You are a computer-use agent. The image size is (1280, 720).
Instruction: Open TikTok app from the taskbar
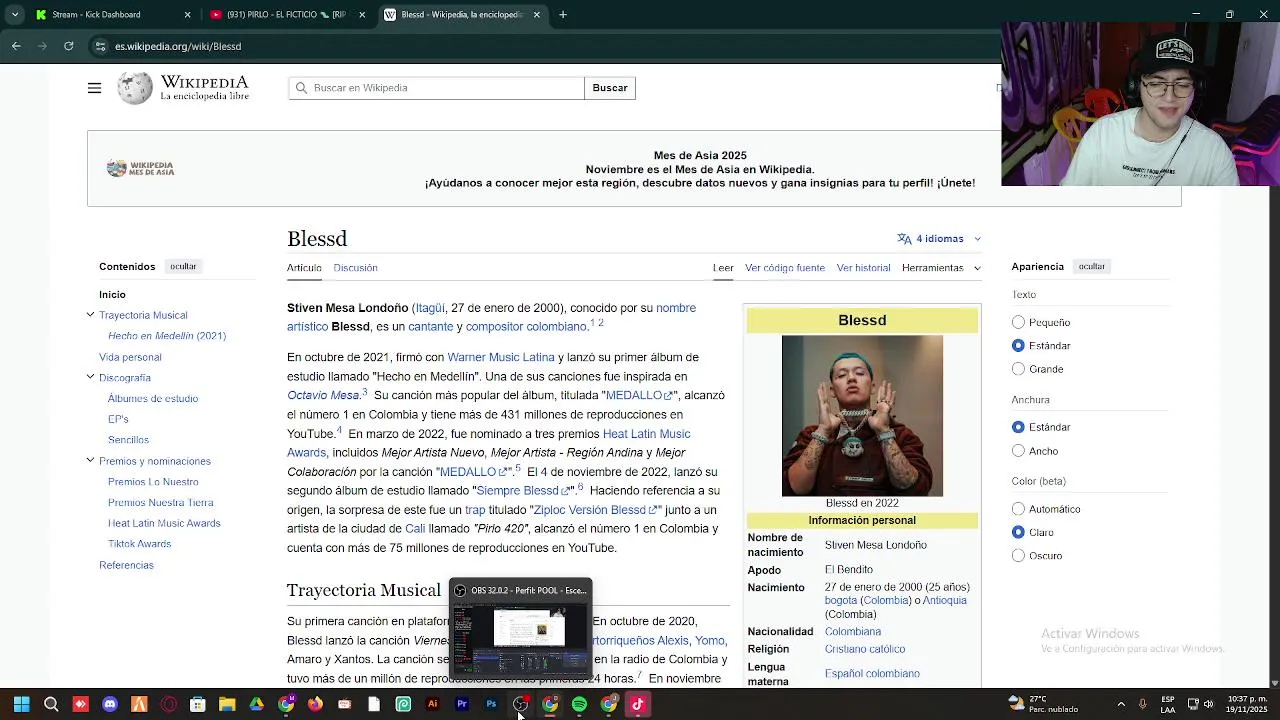[638, 704]
